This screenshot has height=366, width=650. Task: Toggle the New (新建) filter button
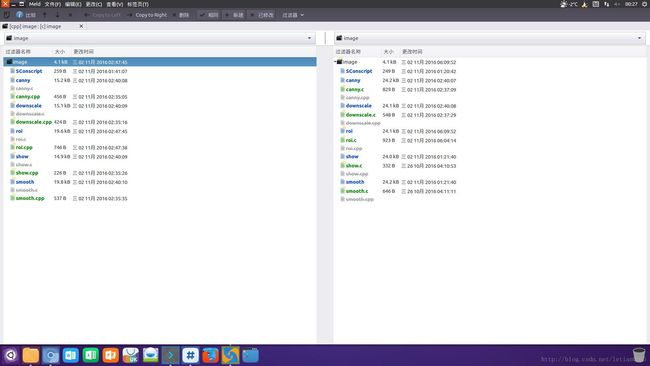point(235,15)
